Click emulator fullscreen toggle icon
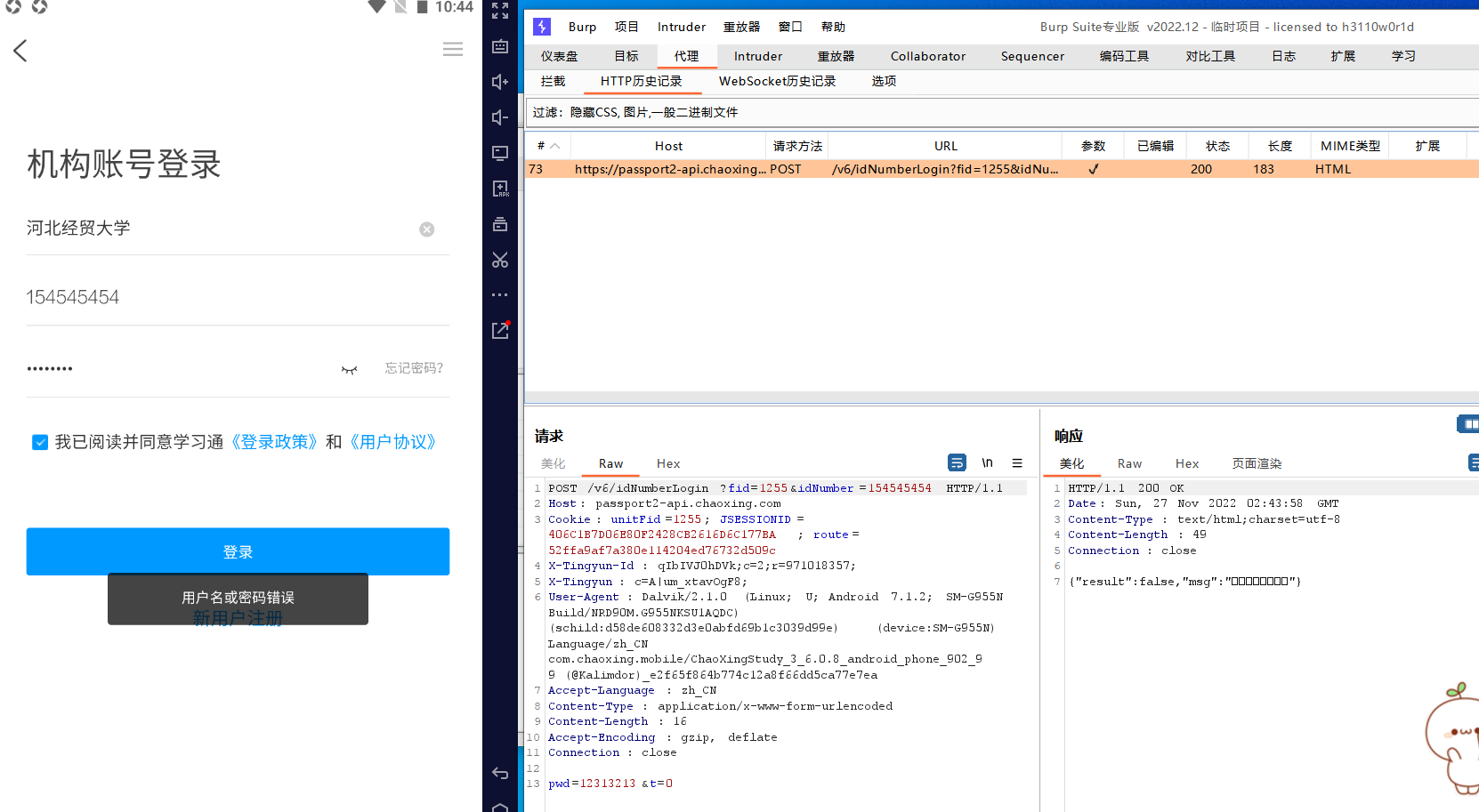Image resolution: width=1479 pixels, height=812 pixels. (x=500, y=11)
